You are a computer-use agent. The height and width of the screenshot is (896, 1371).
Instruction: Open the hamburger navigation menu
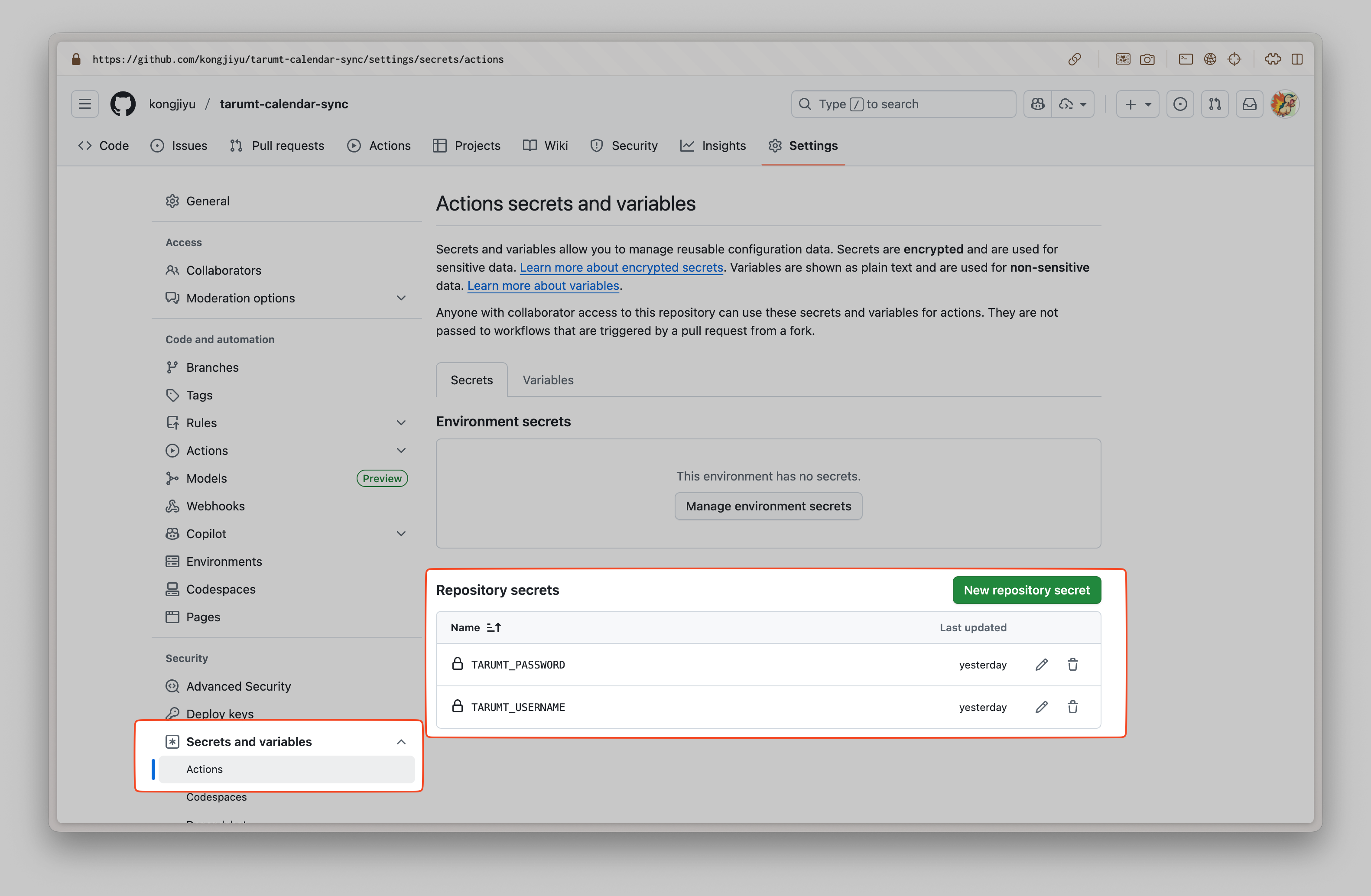(x=84, y=104)
